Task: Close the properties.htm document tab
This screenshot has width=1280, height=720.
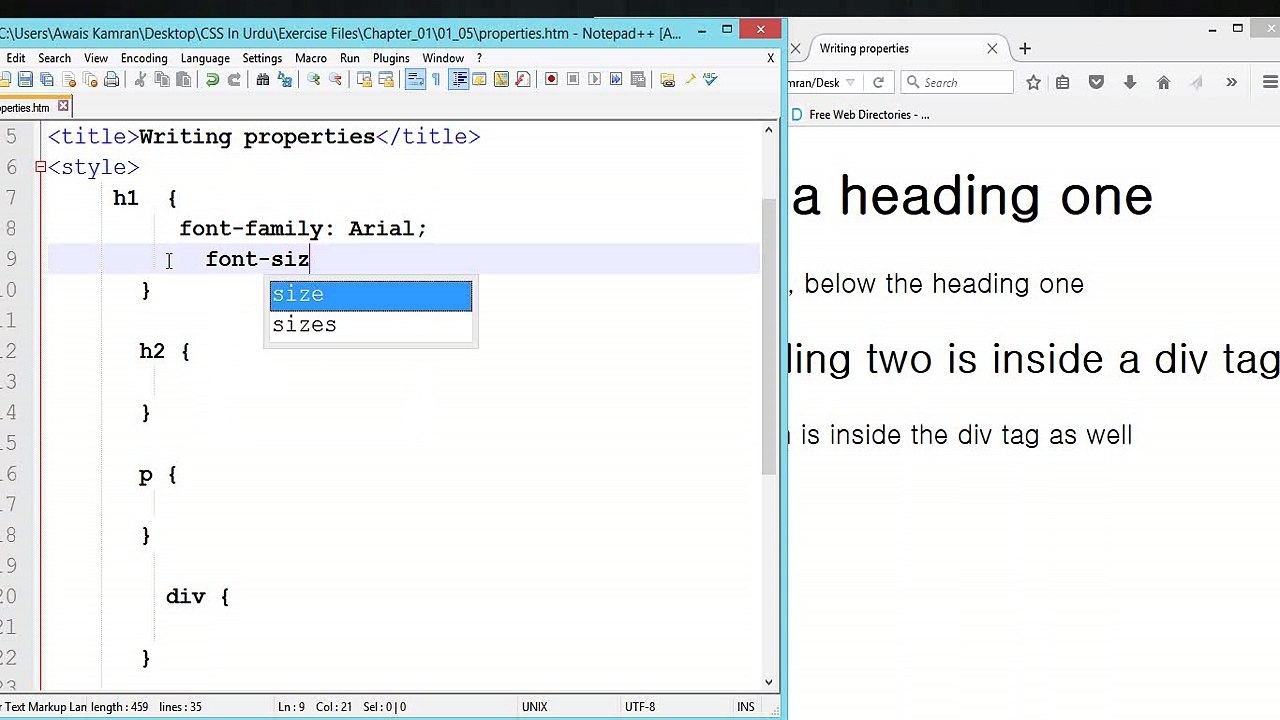Action: 63,106
